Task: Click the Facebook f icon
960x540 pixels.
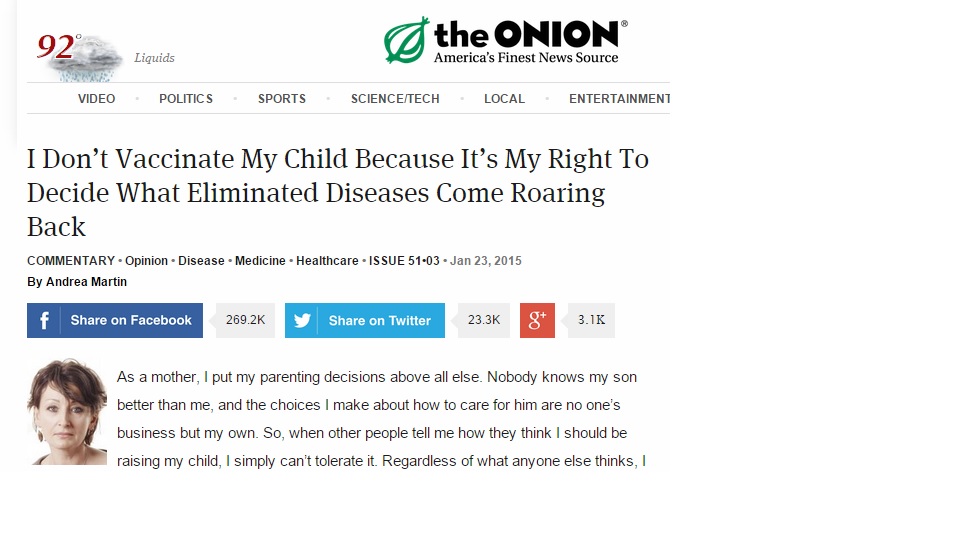Action: (x=45, y=321)
